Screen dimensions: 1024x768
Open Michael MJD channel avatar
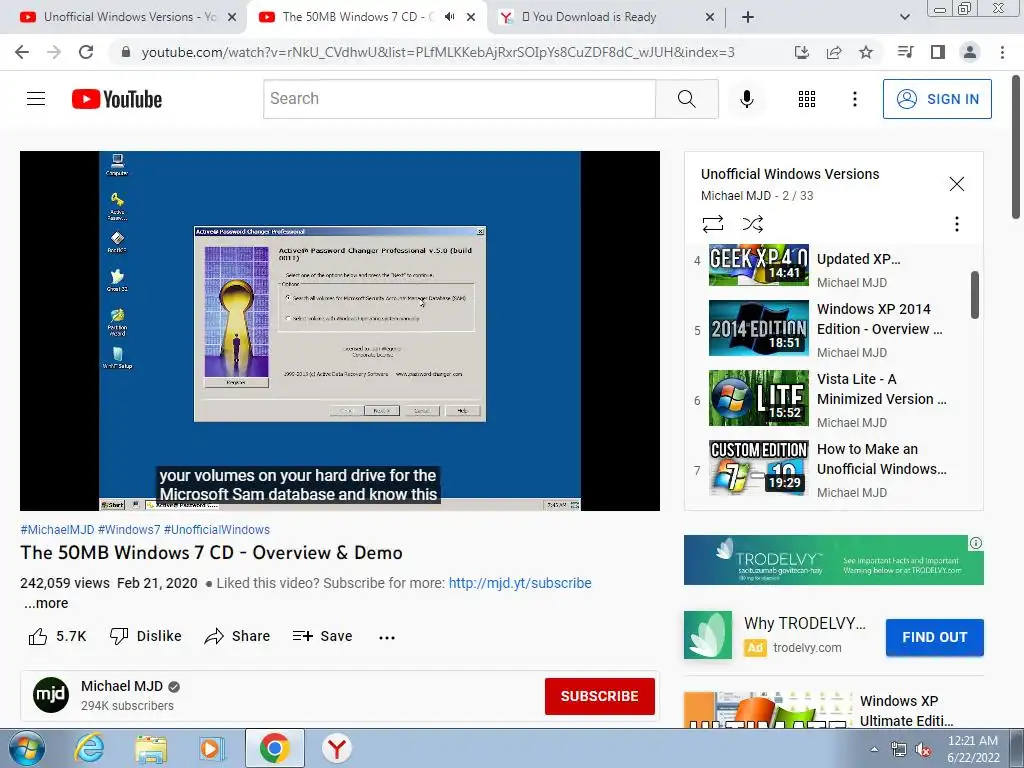pyautogui.click(x=51, y=696)
